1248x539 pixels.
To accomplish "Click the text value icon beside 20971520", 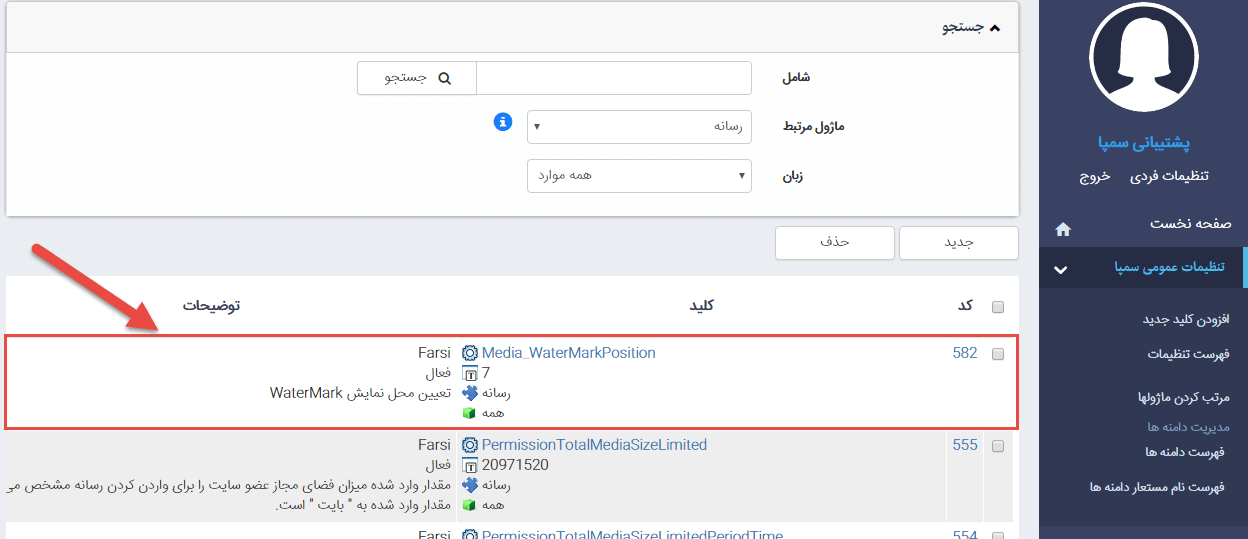I will click(469, 465).
